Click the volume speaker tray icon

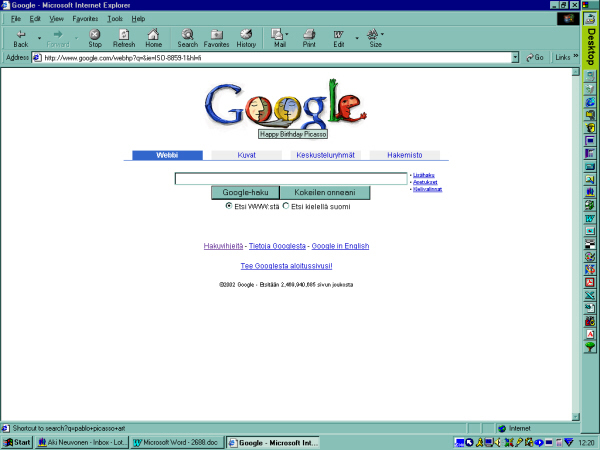[x=498, y=443]
